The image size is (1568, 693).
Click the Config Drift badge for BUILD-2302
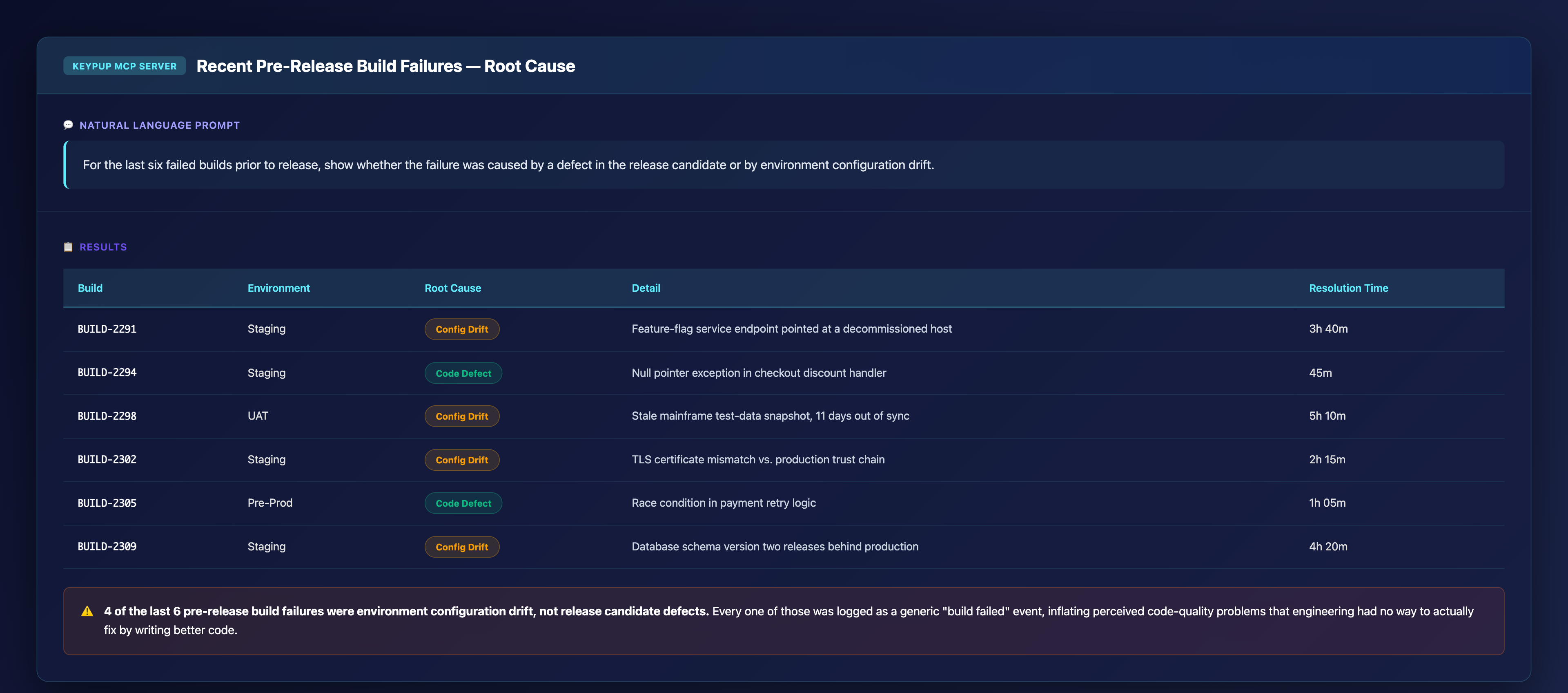(x=462, y=460)
